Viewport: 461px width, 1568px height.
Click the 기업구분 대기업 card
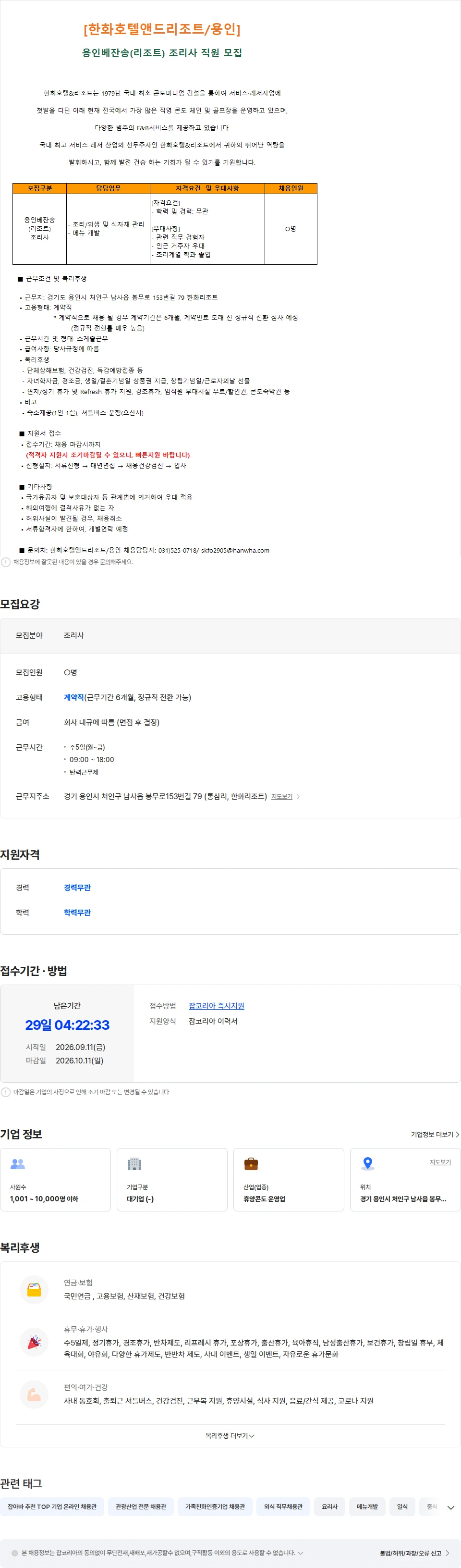coord(172,1179)
